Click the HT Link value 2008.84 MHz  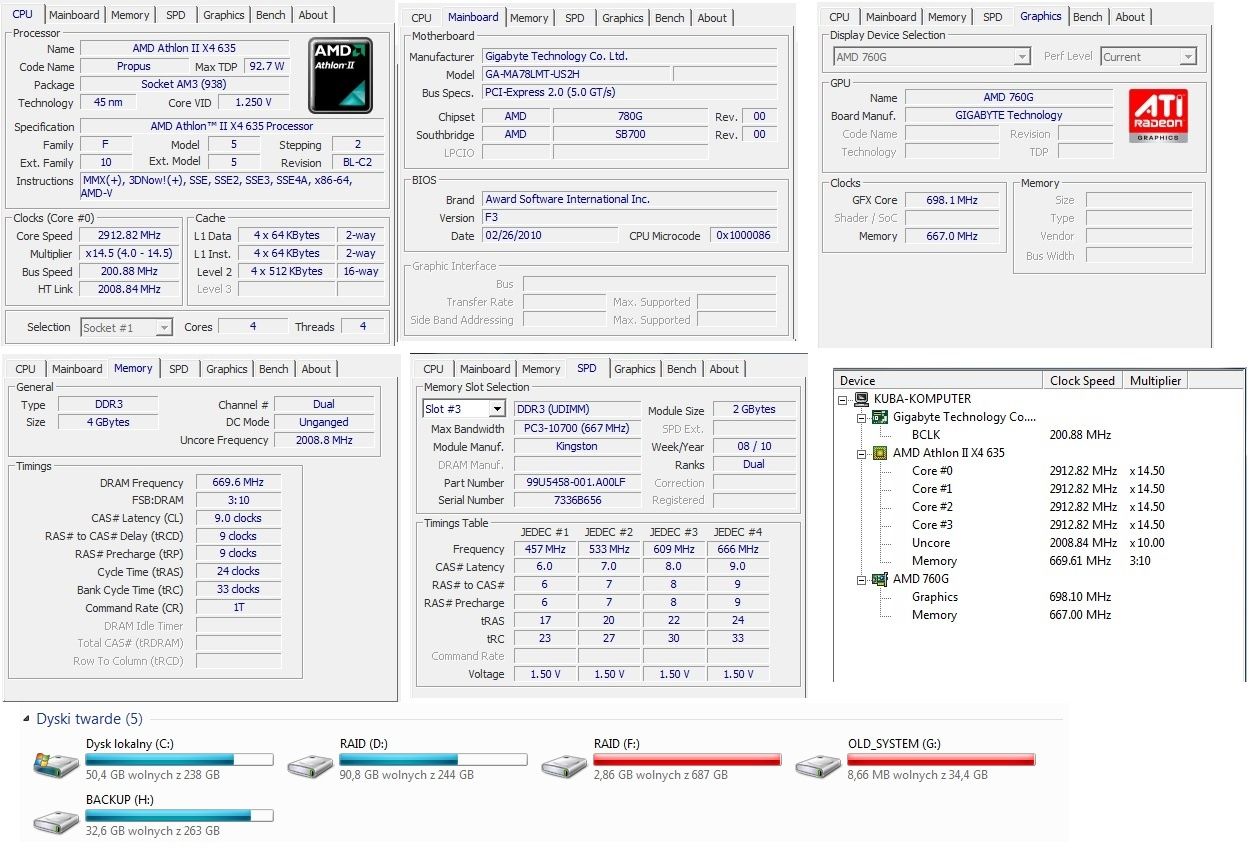(x=129, y=290)
